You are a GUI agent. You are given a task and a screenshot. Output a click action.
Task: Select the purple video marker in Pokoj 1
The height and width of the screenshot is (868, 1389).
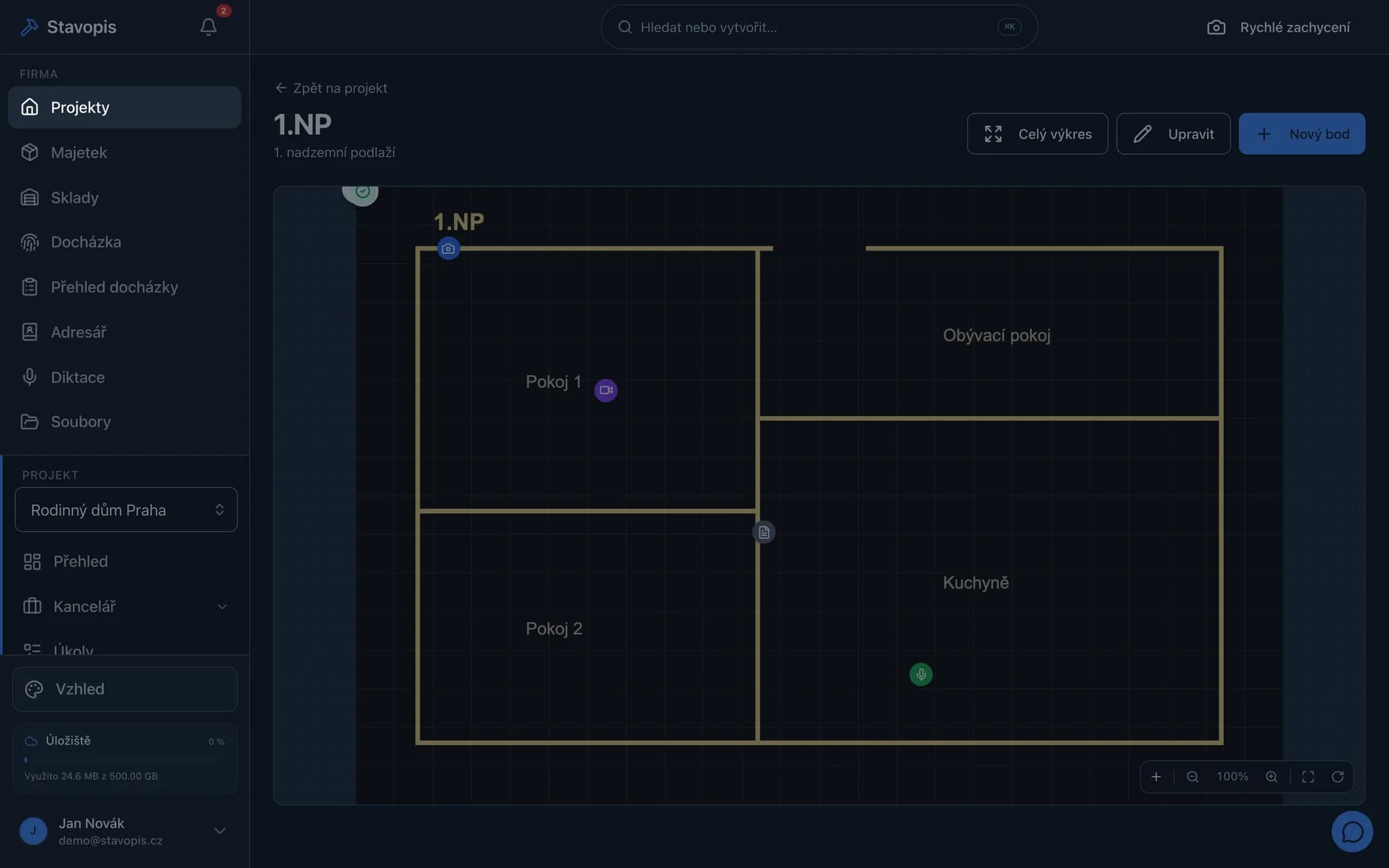pos(606,390)
